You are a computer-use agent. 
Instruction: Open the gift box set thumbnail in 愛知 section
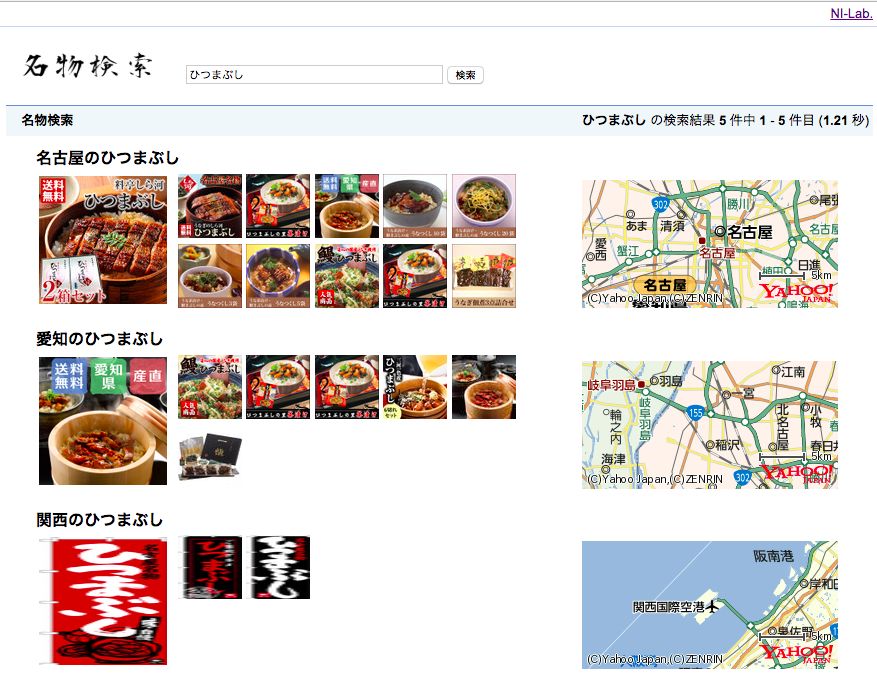(x=210, y=457)
